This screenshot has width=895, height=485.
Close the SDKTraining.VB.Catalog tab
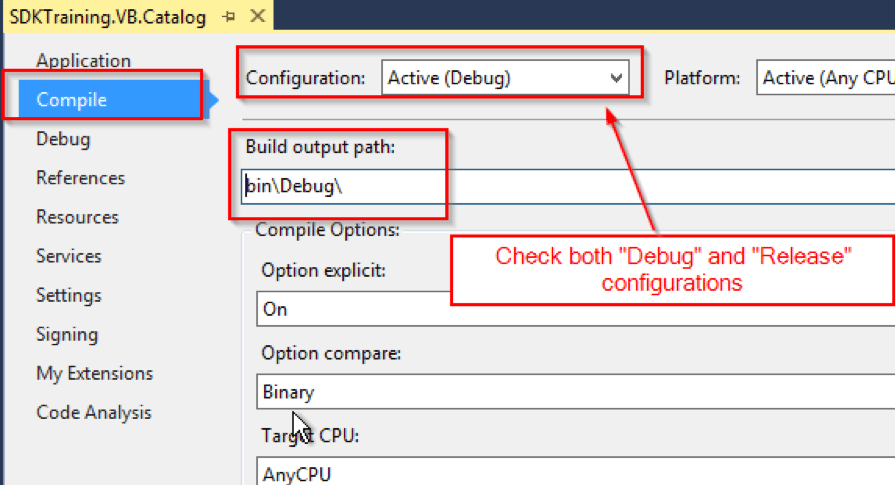(257, 17)
